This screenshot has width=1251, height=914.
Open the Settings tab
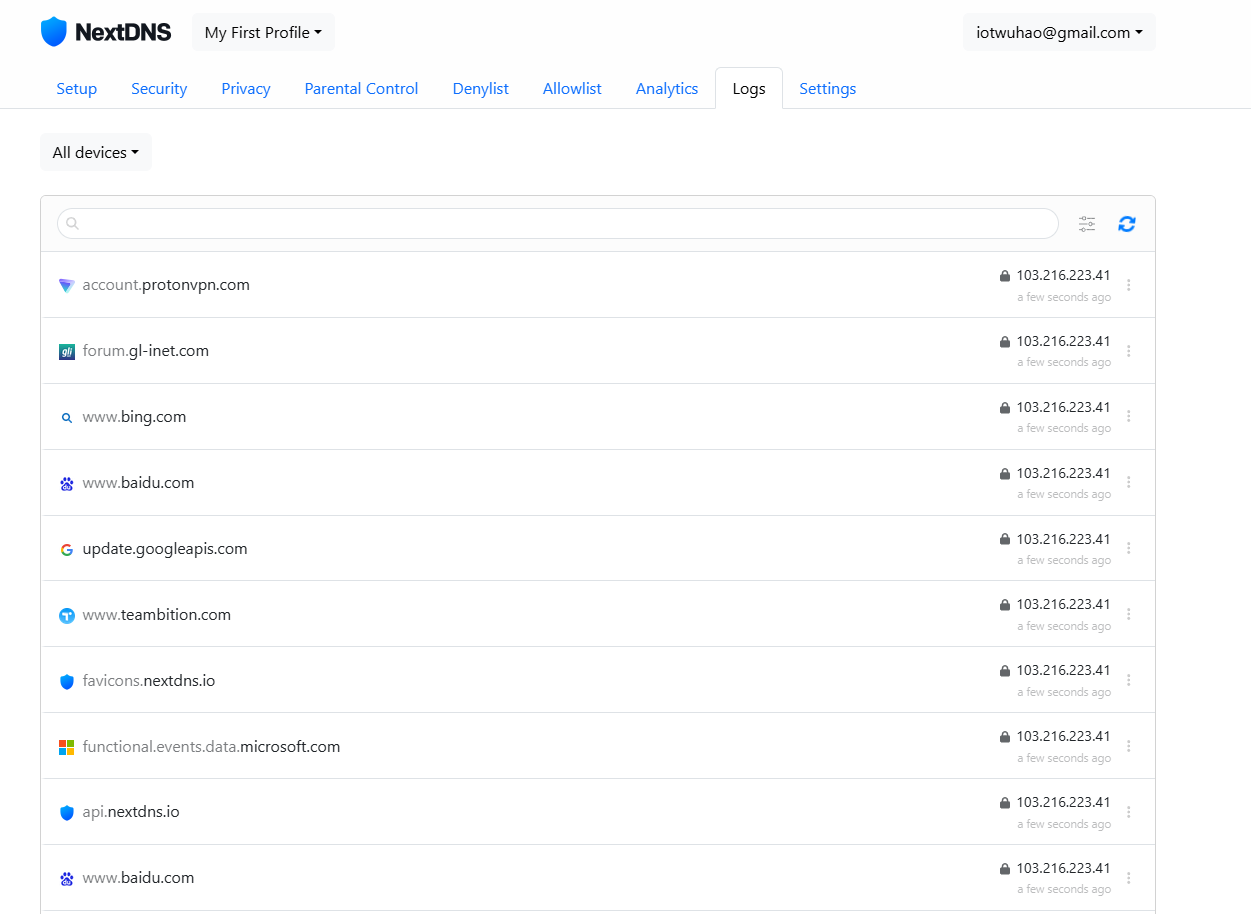coord(828,88)
